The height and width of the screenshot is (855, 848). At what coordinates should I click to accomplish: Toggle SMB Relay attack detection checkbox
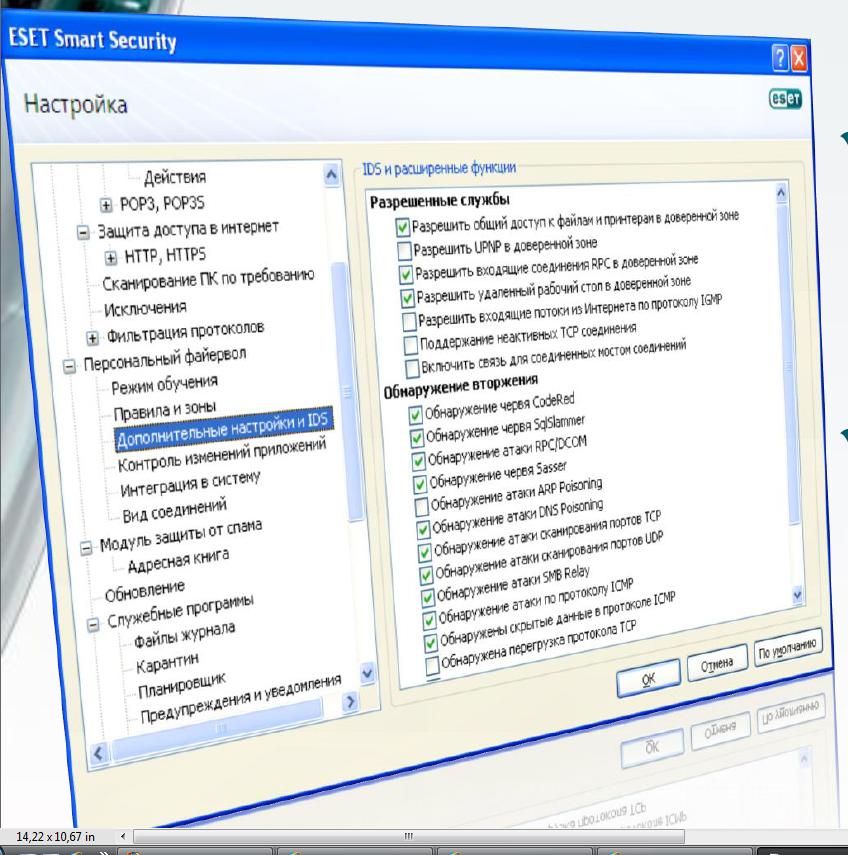[x=428, y=598]
